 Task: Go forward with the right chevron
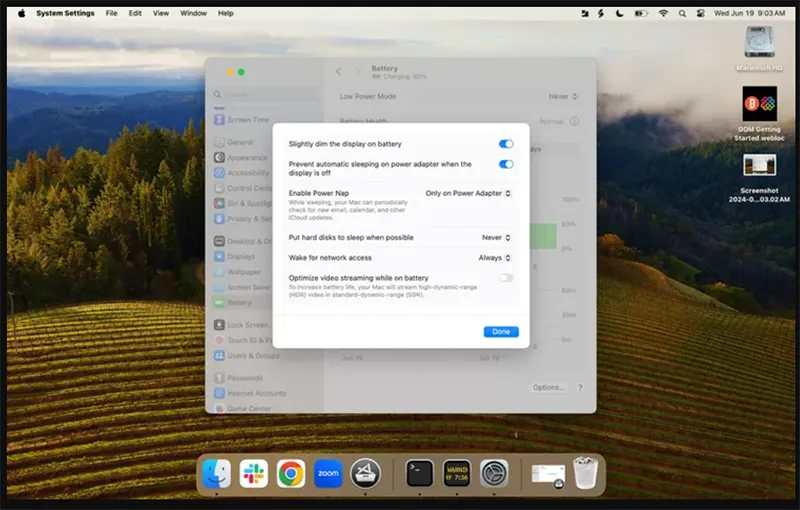click(x=358, y=72)
